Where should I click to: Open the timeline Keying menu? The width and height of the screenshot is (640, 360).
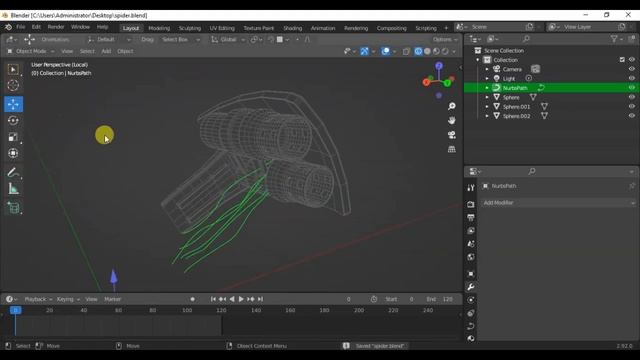68,299
